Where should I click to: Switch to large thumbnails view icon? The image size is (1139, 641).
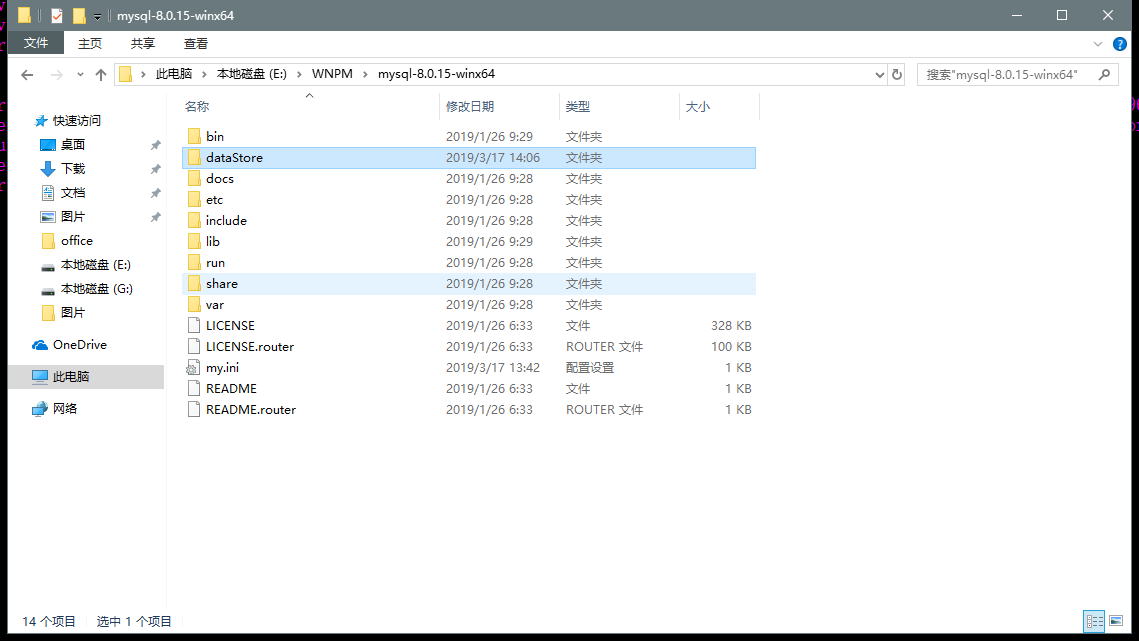1116,621
